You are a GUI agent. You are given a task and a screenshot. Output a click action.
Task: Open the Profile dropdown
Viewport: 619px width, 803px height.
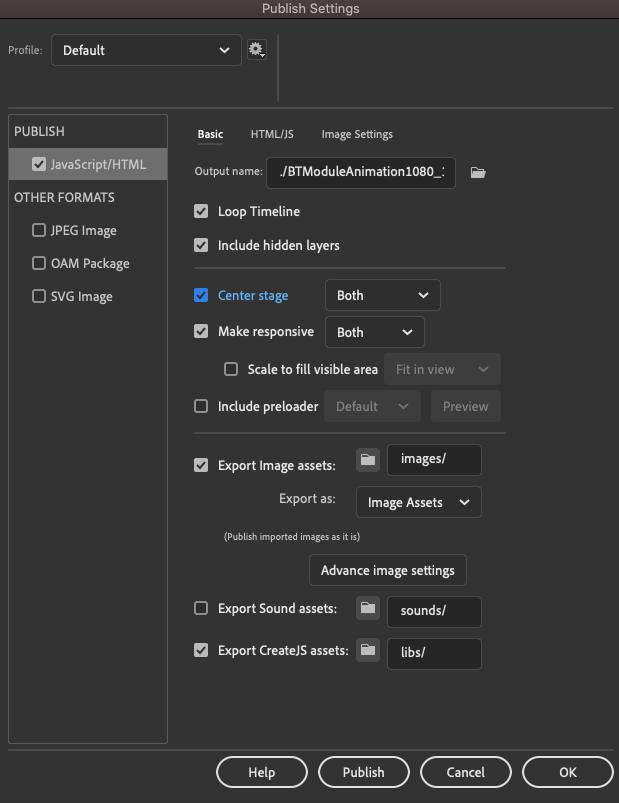146,48
